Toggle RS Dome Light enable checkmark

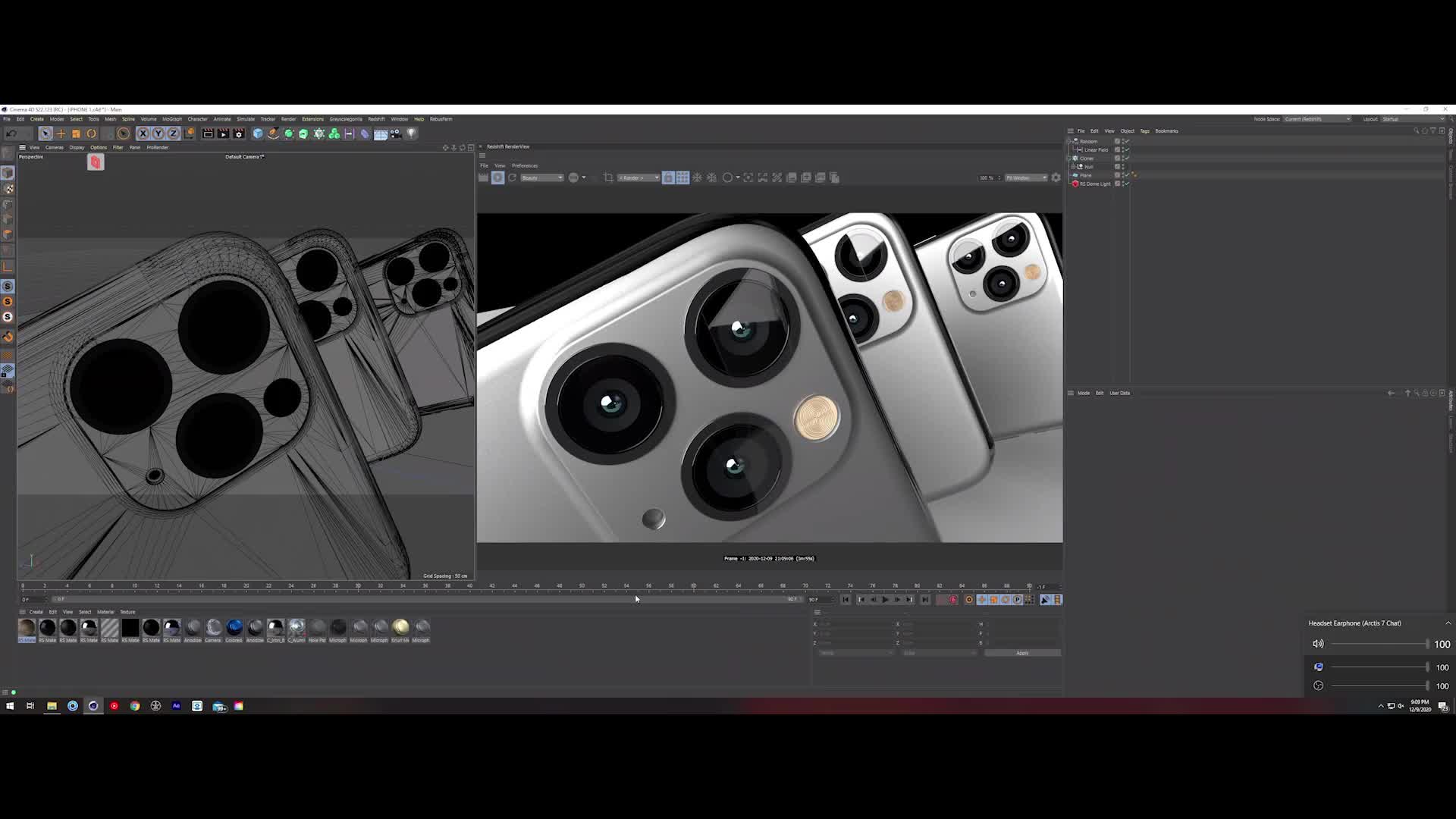(x=1126, y=184)
